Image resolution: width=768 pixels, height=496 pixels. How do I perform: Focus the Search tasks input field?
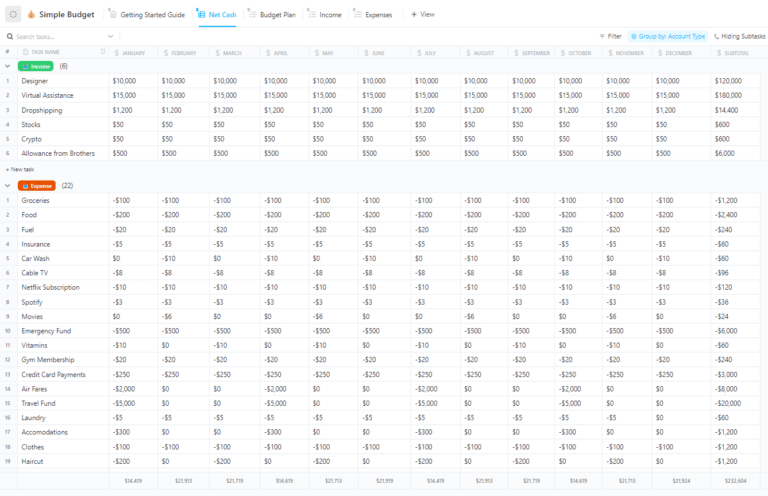[59, 36]
